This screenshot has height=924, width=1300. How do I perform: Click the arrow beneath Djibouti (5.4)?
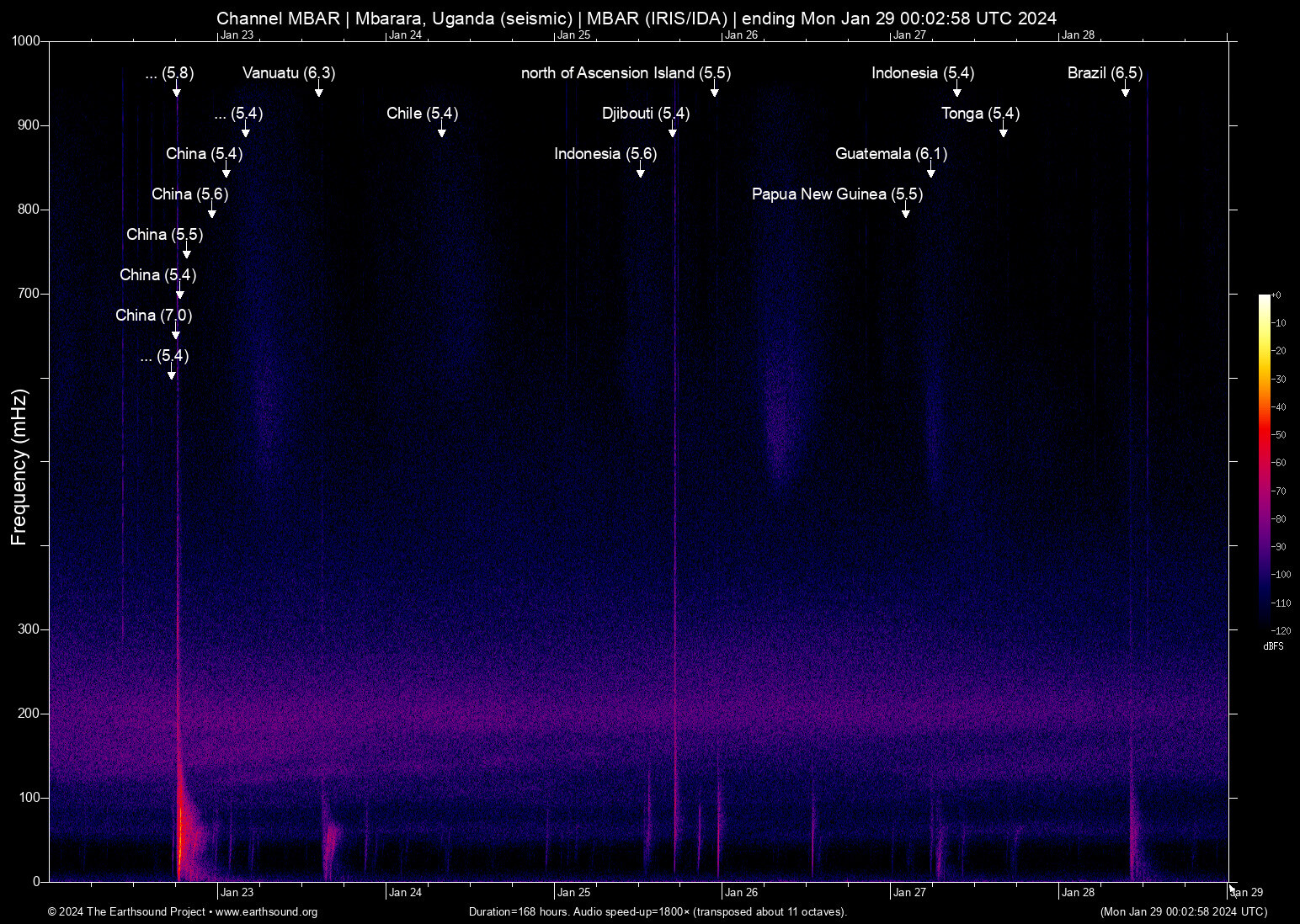(673, 130)
